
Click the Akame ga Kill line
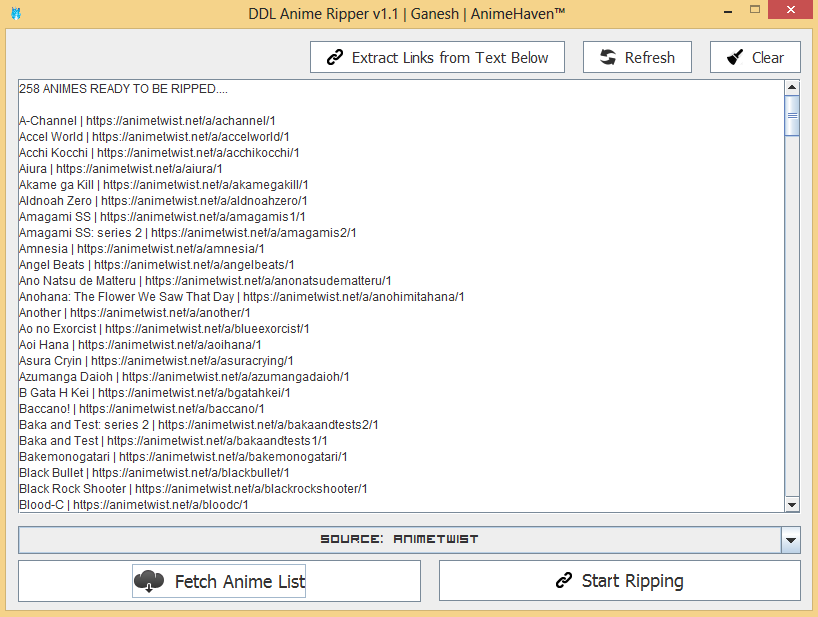click(164, 185)
